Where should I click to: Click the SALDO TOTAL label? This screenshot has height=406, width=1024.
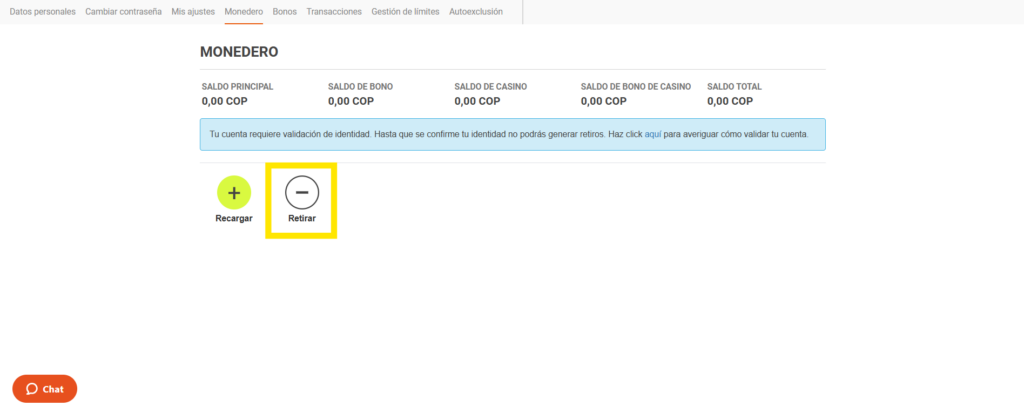735,87
